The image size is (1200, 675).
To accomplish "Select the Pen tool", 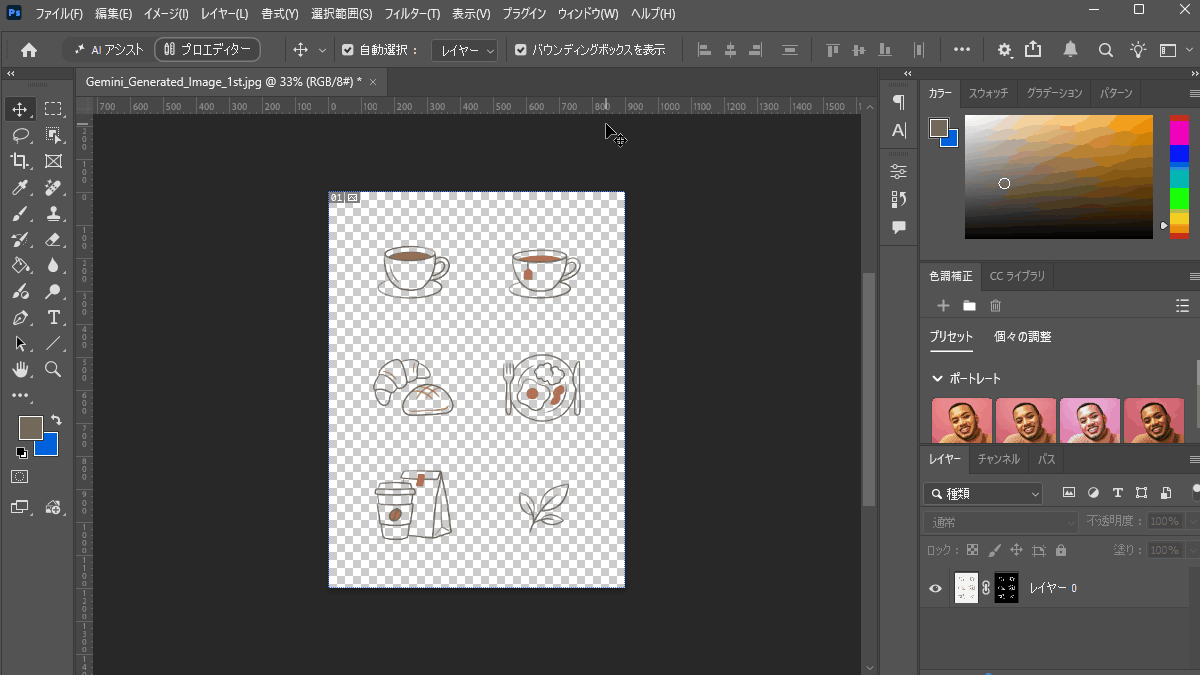I will pos(20,318).
